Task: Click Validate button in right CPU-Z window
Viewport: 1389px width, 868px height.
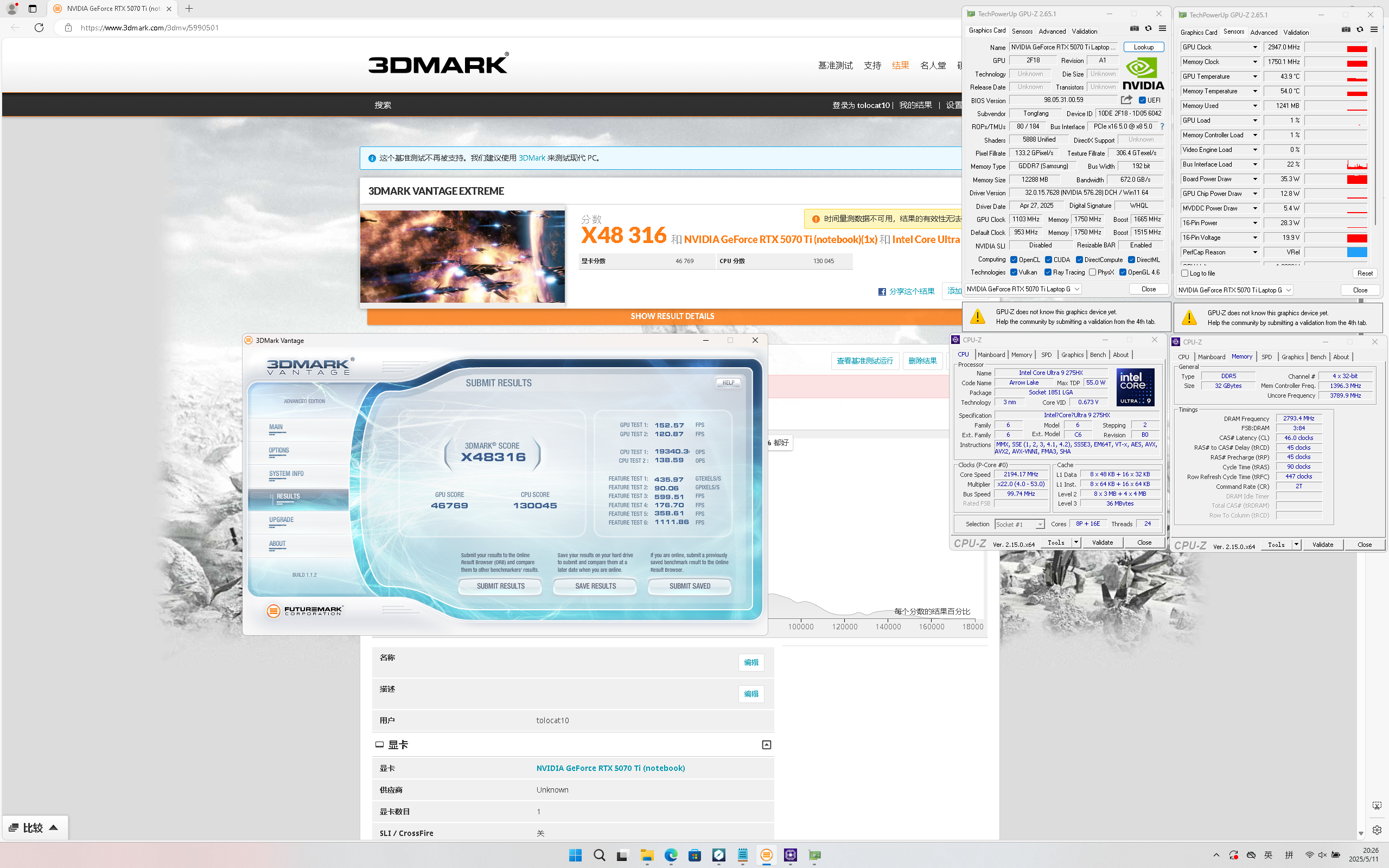Action: click(x=1322, y=545)
